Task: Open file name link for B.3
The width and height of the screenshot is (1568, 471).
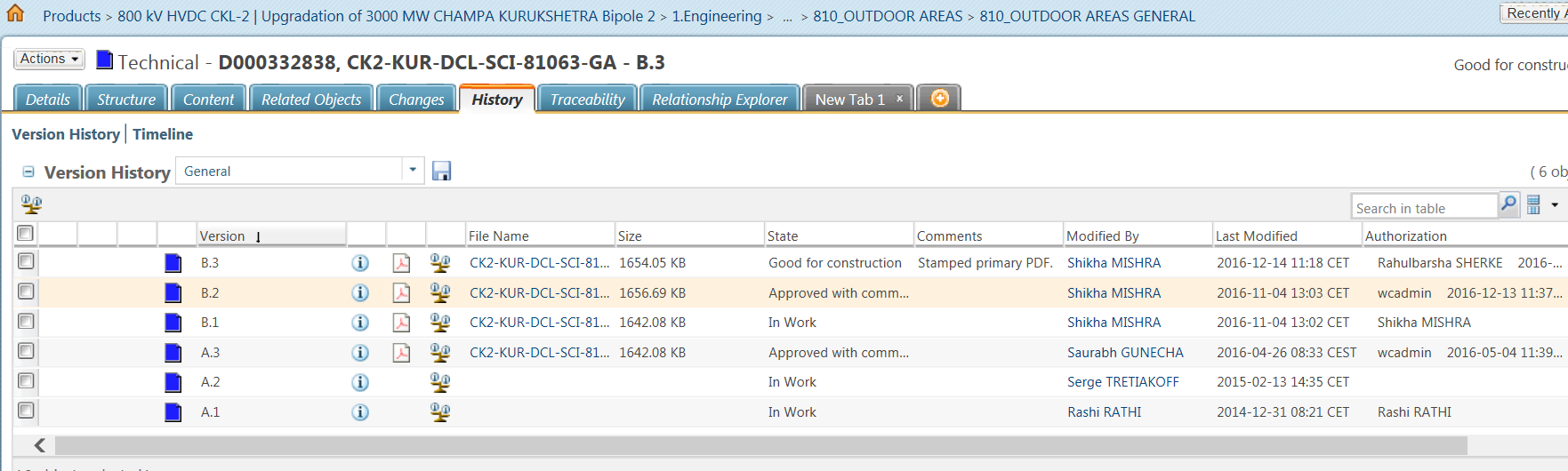Action: [540, 263]
